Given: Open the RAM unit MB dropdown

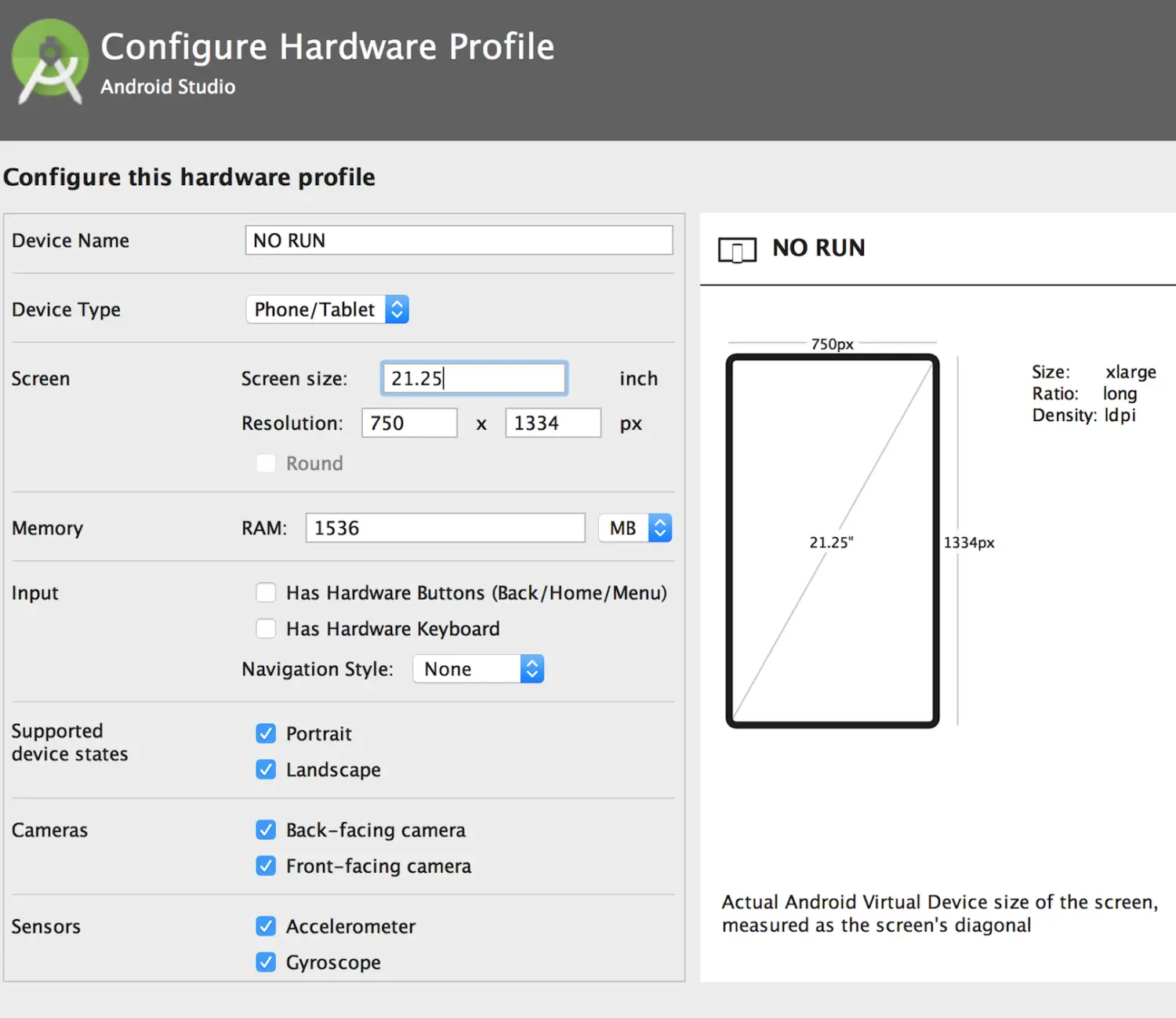Looking at the screenshot, I should pyautogui.click(x=635, y=528).
